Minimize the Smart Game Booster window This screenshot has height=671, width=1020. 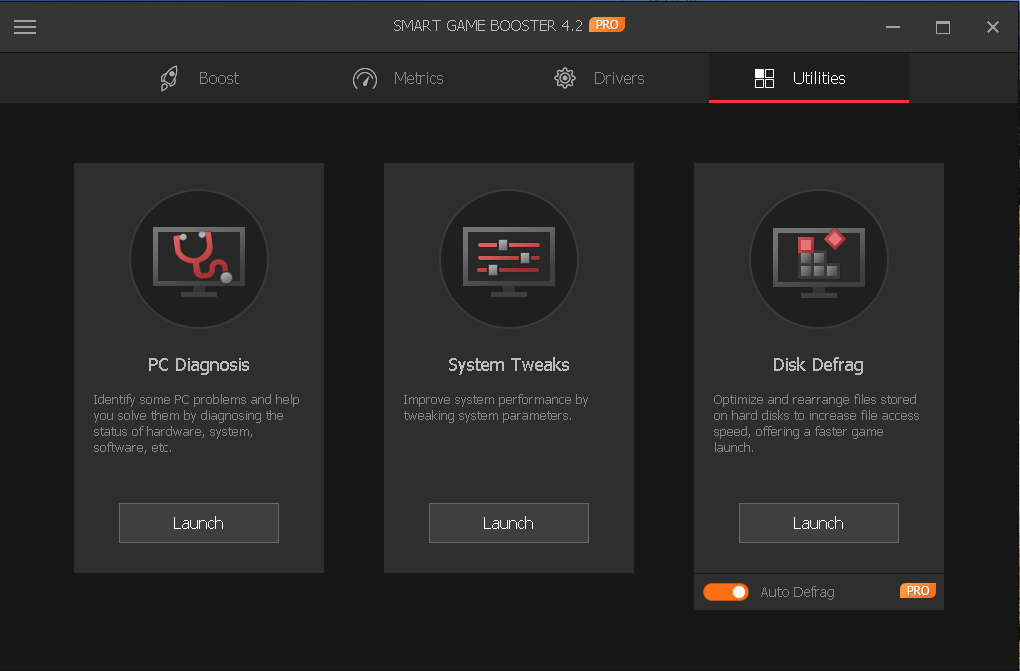[892, 27]
